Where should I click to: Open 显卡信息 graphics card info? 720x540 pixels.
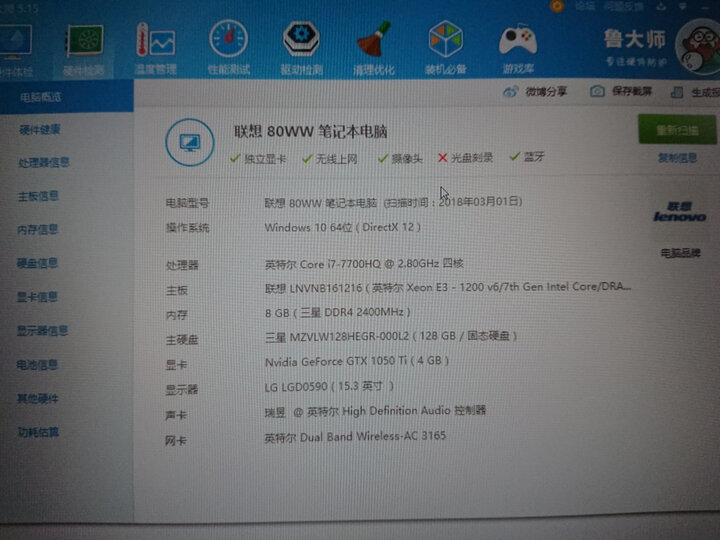pyautogui.click(x=37, y=297)
